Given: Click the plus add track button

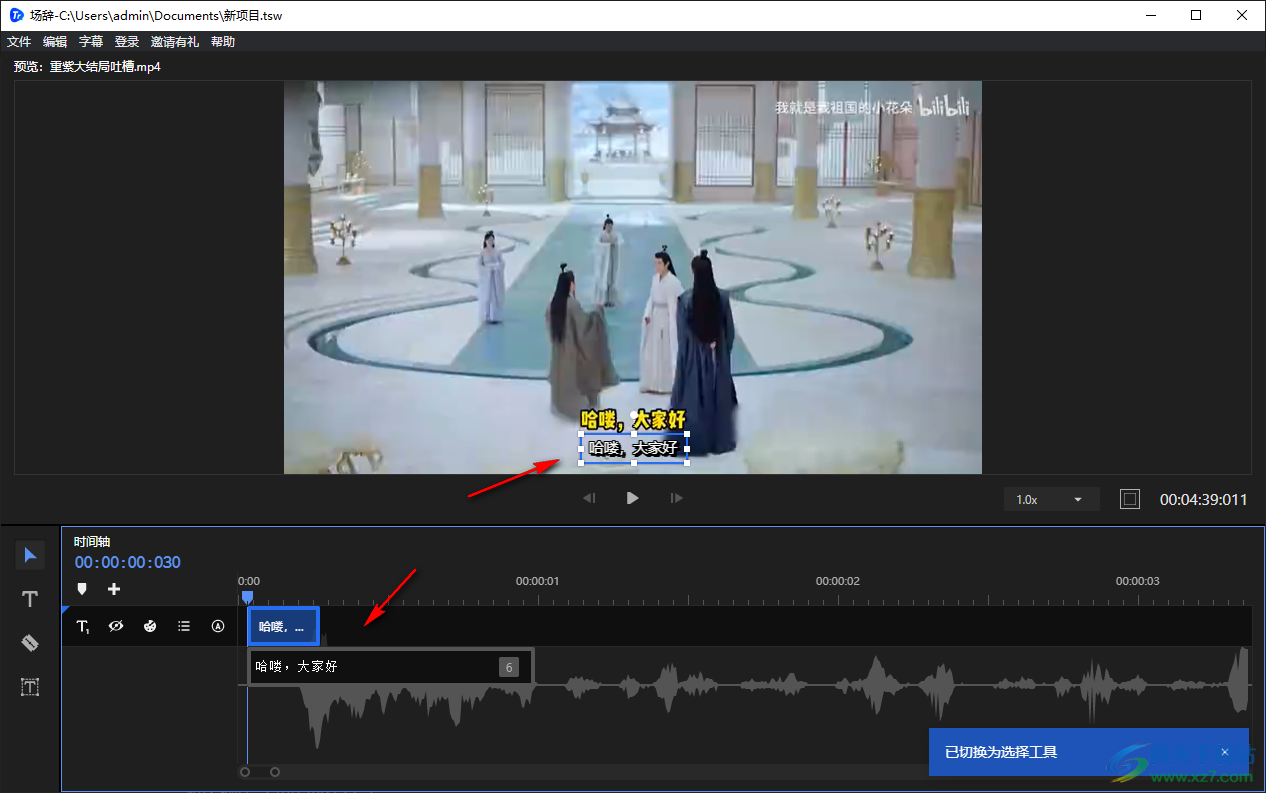Looking at the screenshot, I should coord(114,589).
